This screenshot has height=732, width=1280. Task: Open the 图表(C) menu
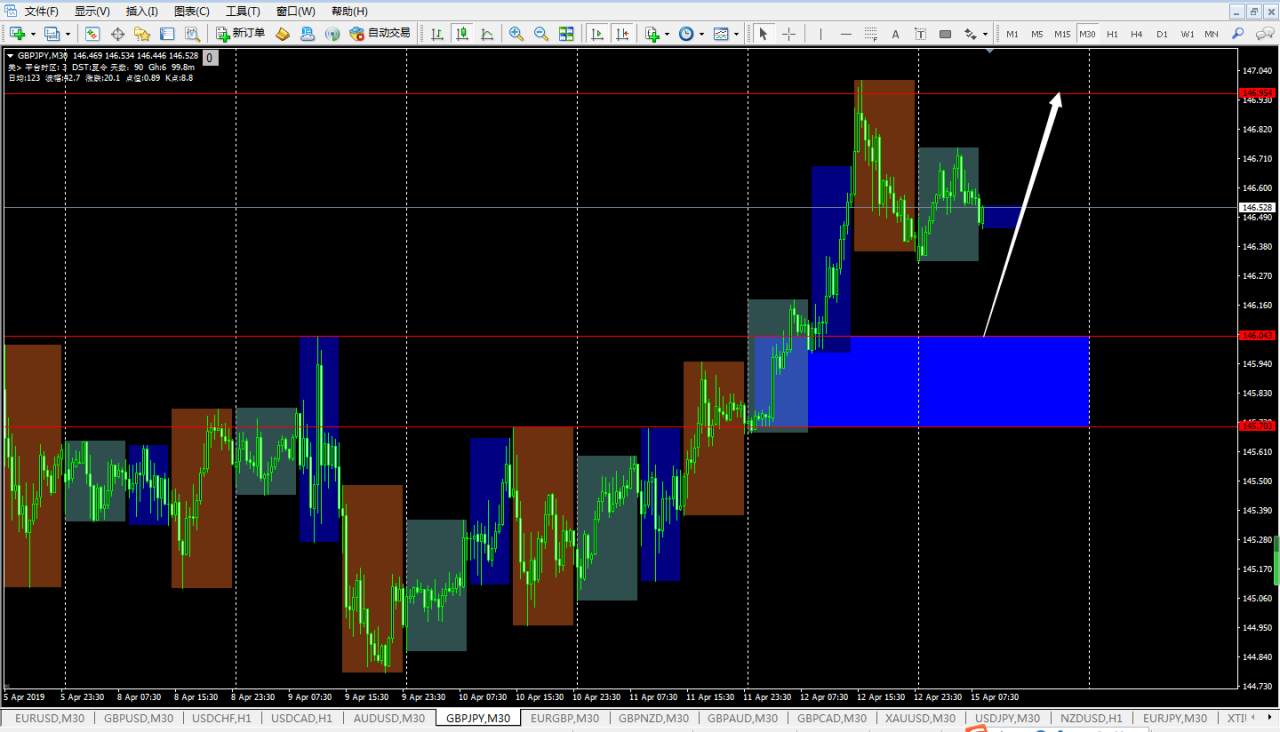pos(192,11)
